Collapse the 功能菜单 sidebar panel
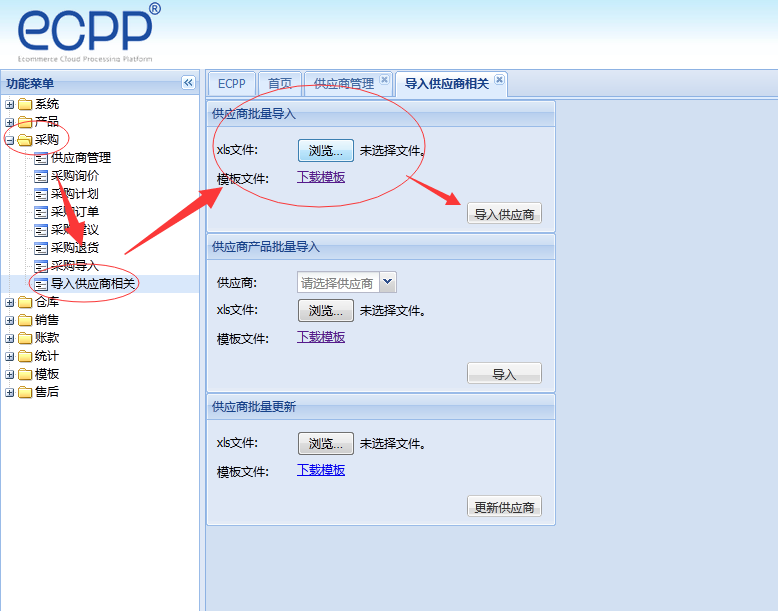The height and width of the screenshot is (611, 778). click(188, 82)
